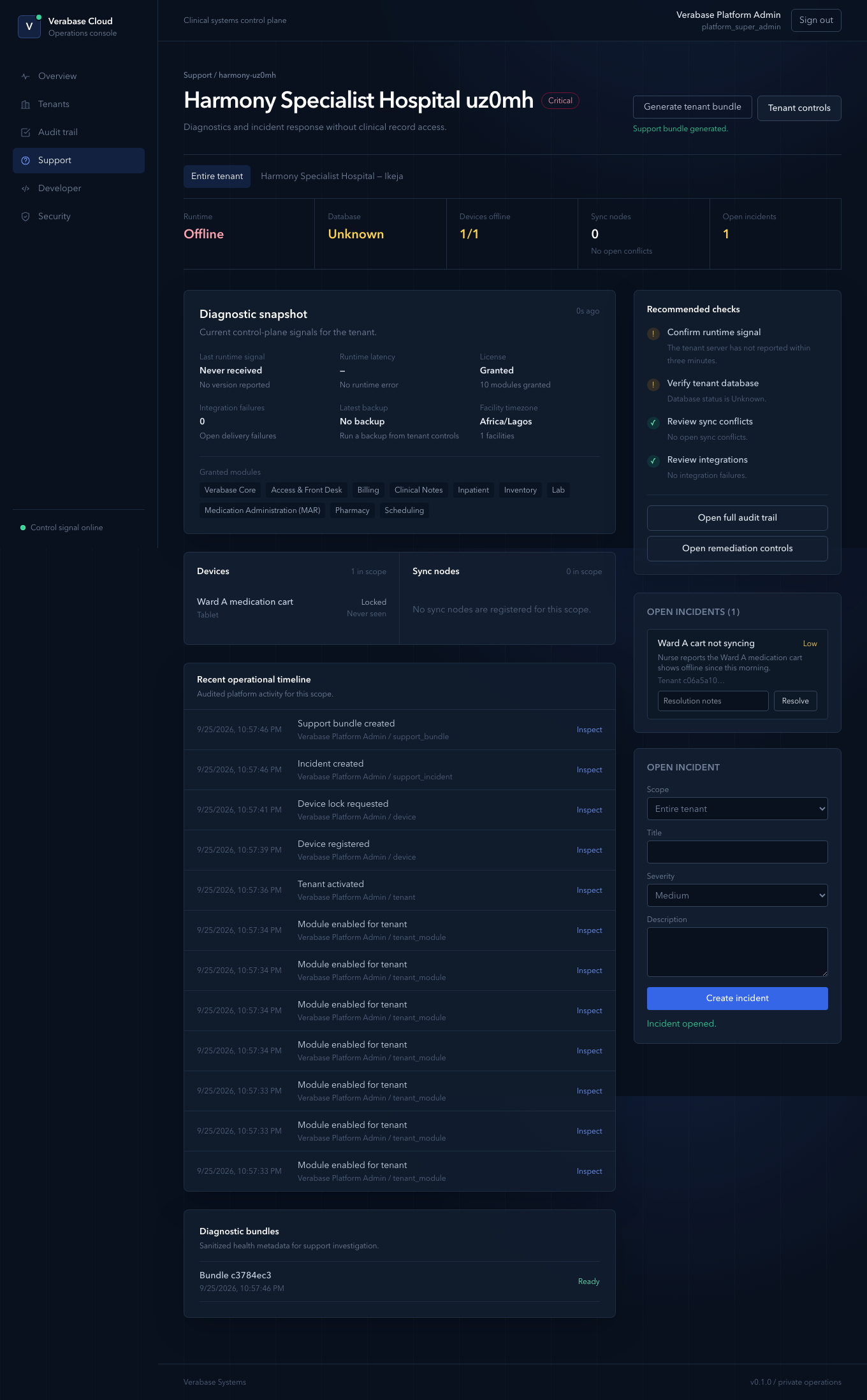Image resolution: width=867 pixels, height=1400 pixels.
Task: Inspect the Device lock requested event
Action: pos(589,810)
